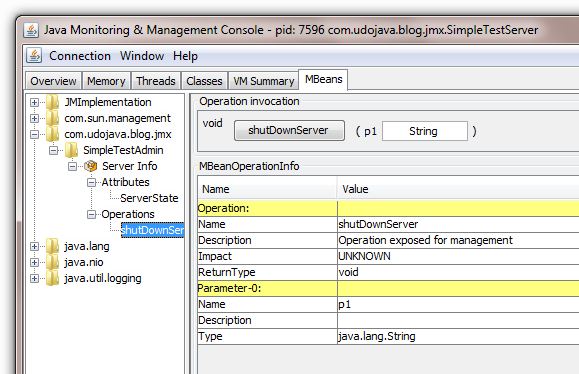
Task: Switch to the Classes tab
Action: (x=204, y=81)
